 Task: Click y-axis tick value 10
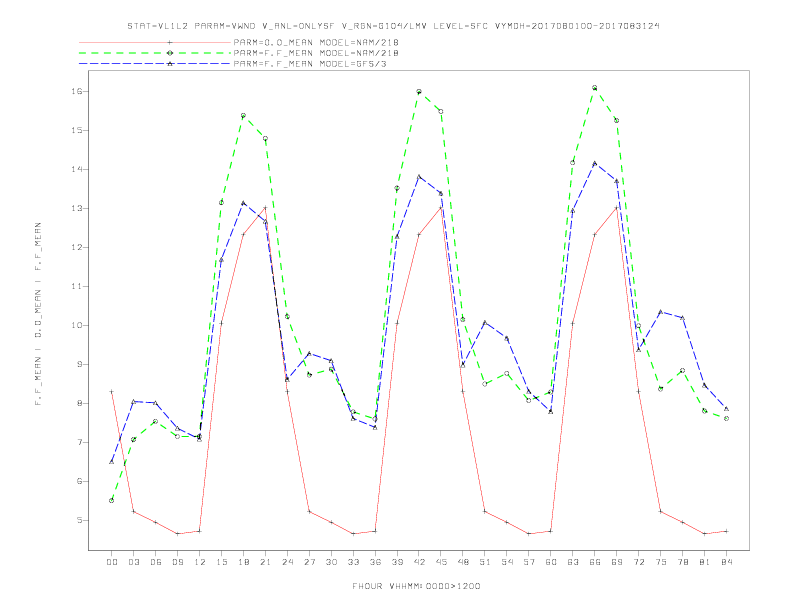click(77, 325)
